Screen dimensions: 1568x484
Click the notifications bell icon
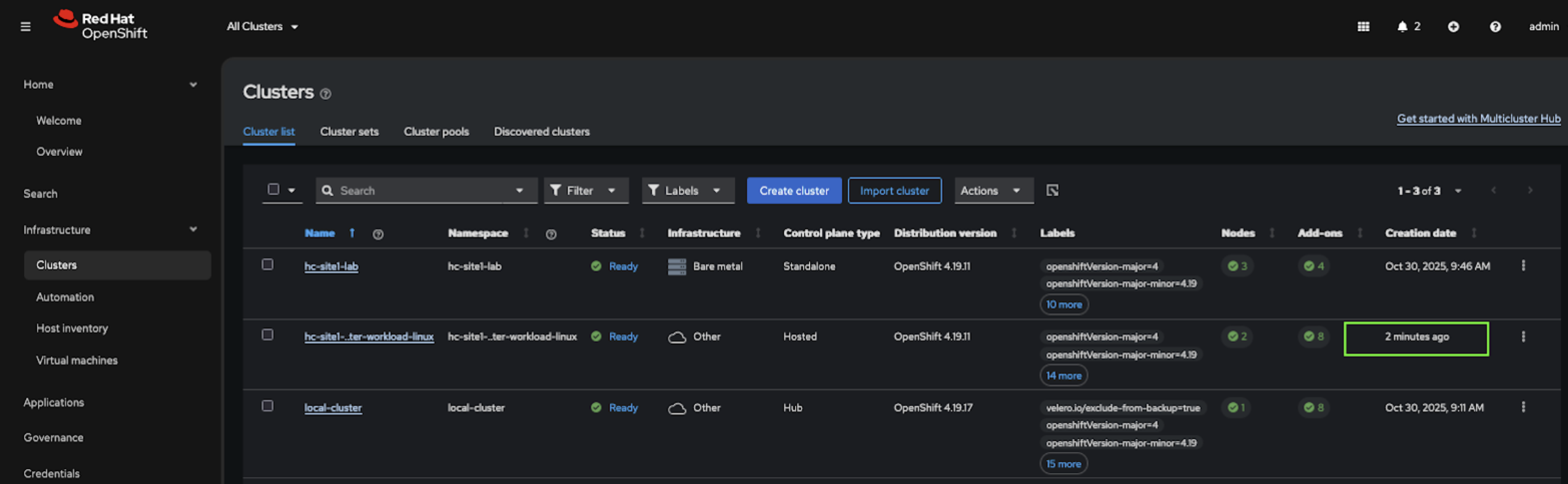point(1402,27)
